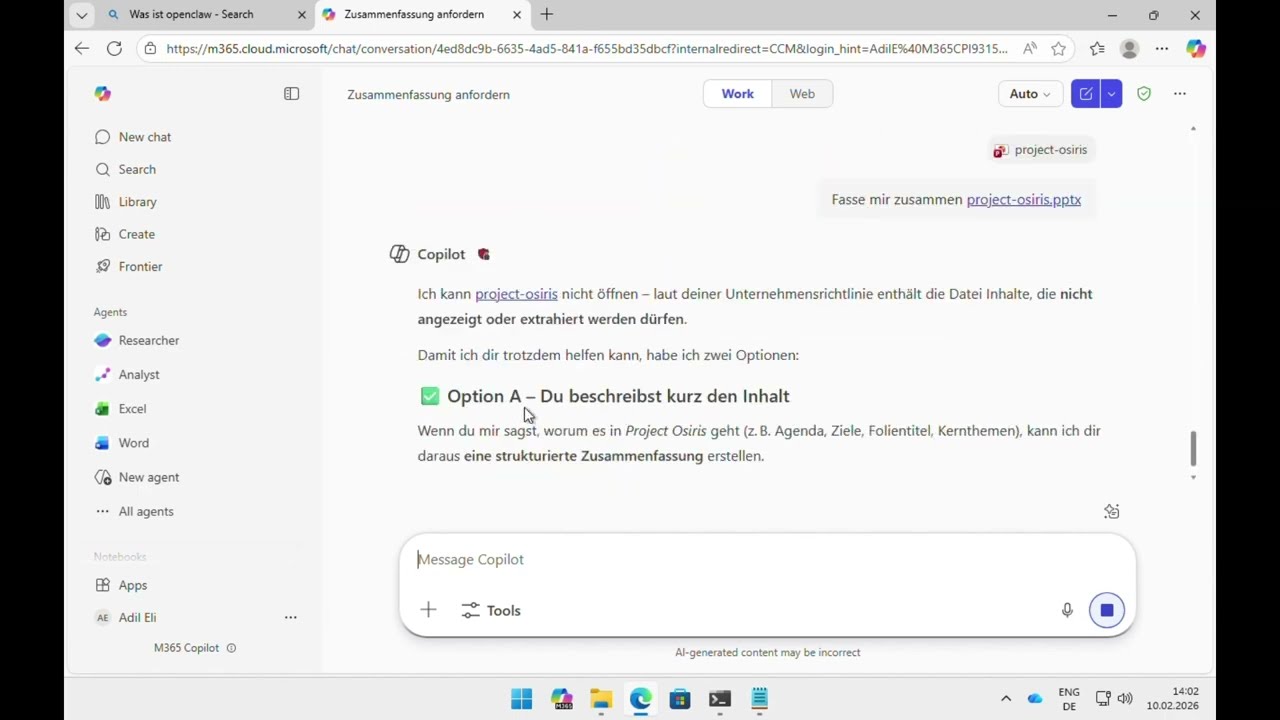The image size is (1280, 720).
Task: Show hidden system tray icons
Action: (x=1006, y=699)
